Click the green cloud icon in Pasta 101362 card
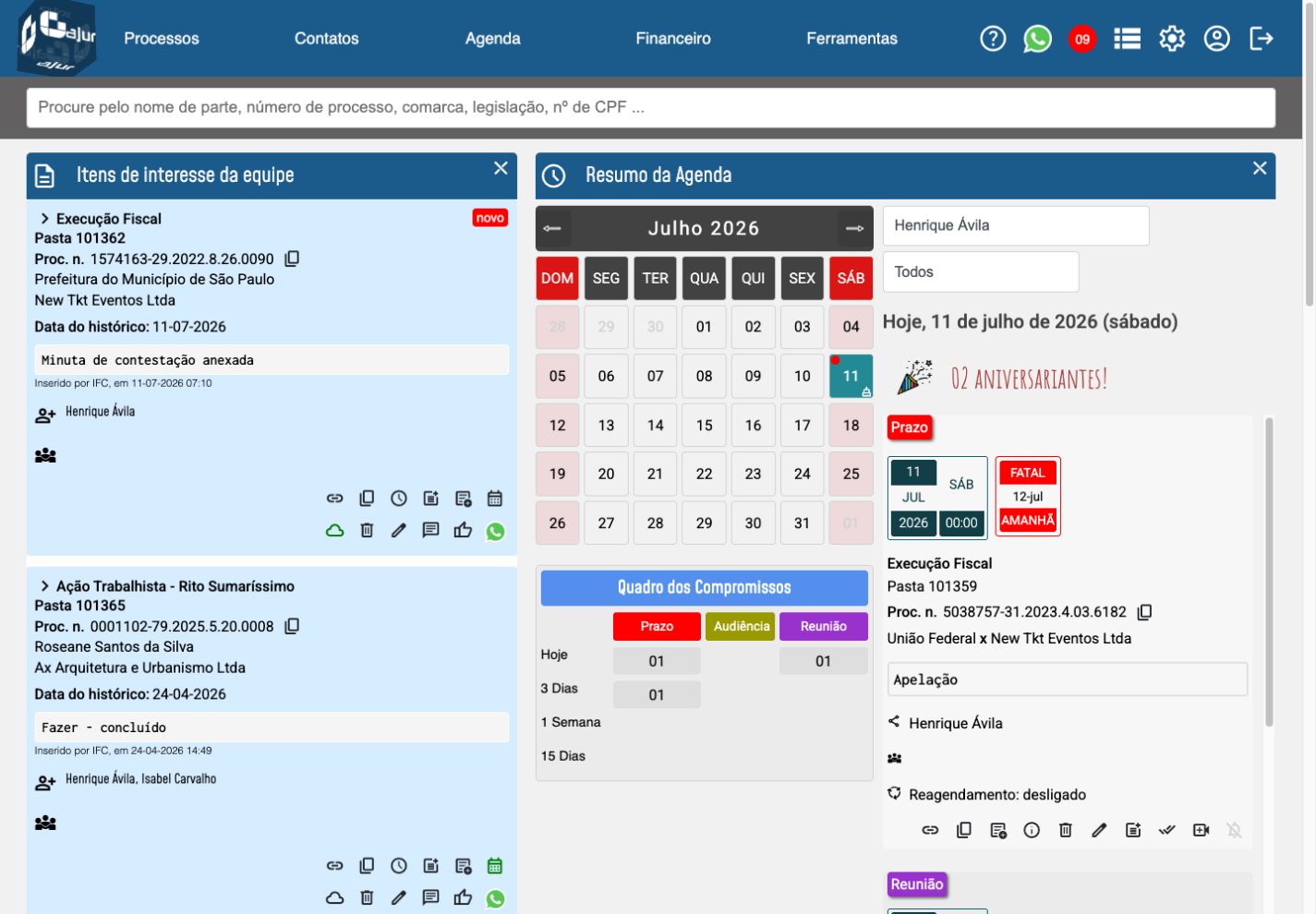Viewport: 1316px width, 914px height. click(334, 531)
